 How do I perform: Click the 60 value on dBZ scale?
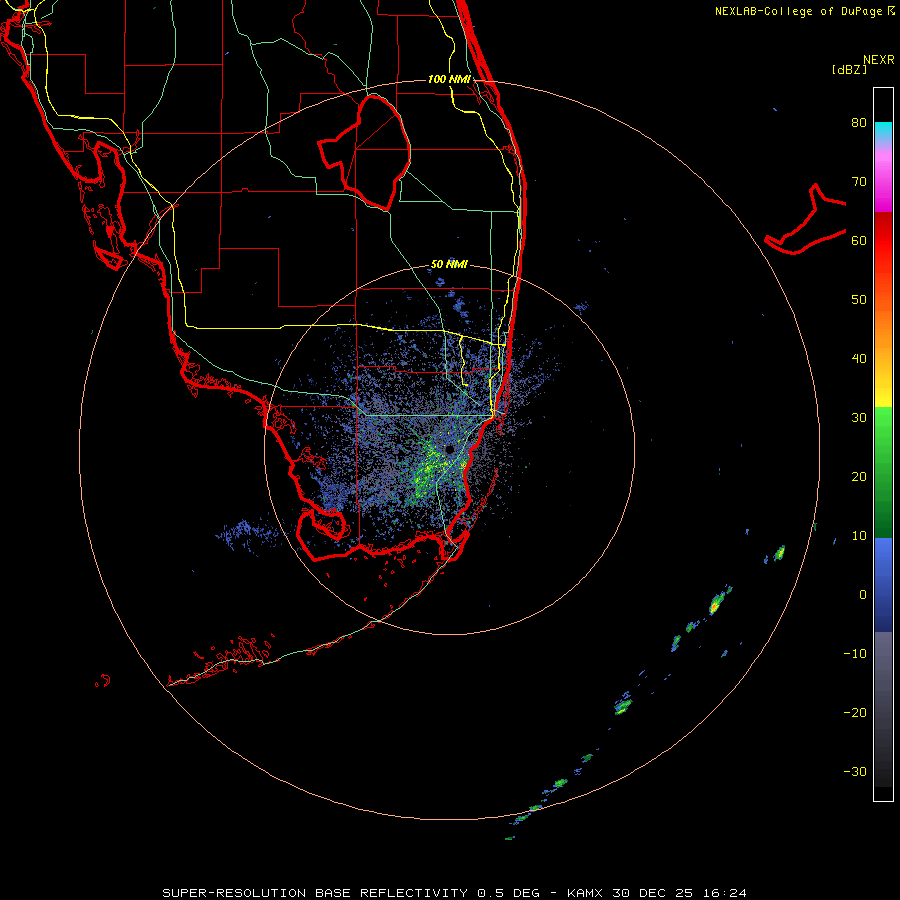[x=859, y=240]
